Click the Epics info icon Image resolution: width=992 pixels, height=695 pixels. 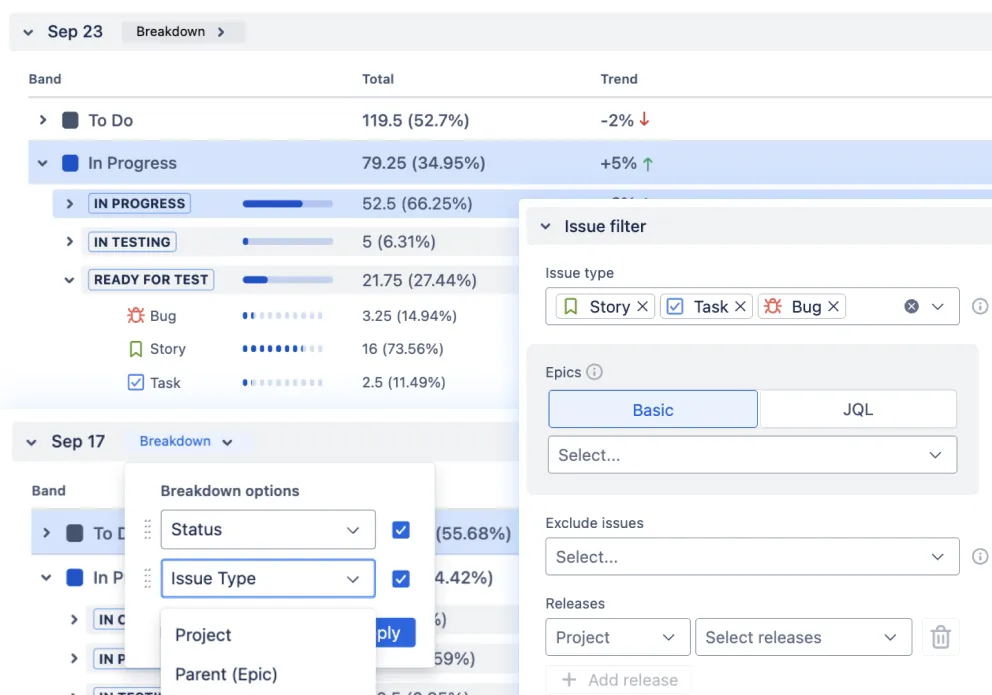(x=594, y=372)
